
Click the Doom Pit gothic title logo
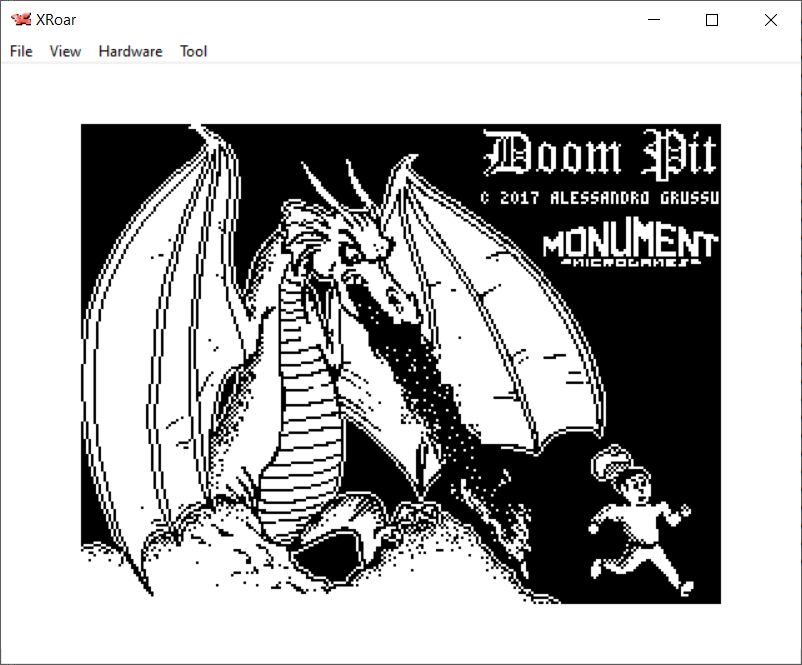tap(600, 155)
